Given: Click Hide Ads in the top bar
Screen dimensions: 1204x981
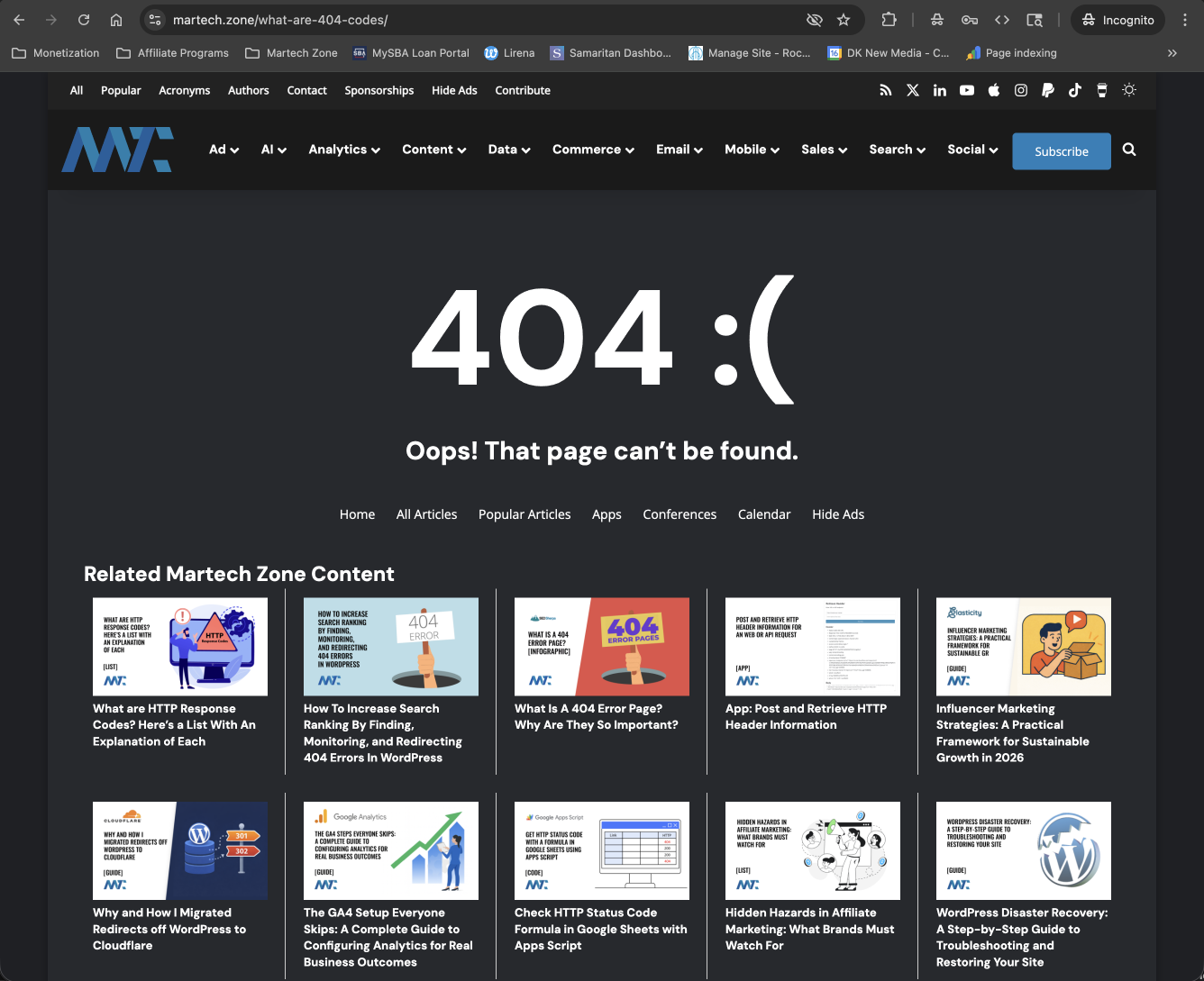Looking at the screenshot, I should tap(454, 90).
